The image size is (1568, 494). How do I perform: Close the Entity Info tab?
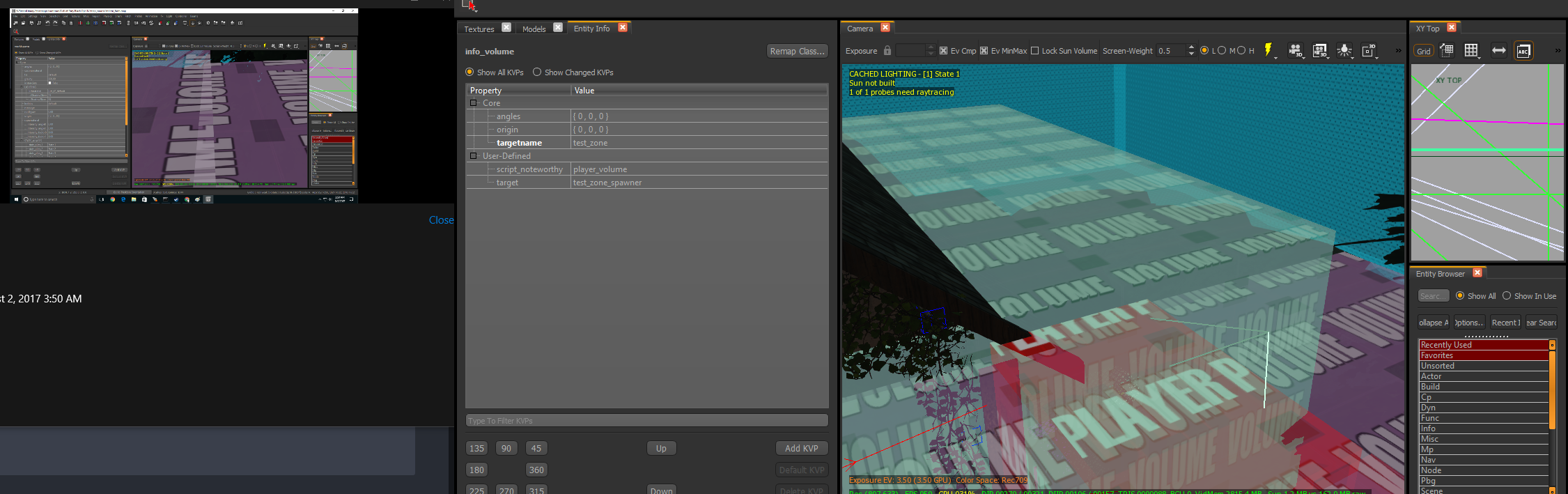(x=623, y=27)
